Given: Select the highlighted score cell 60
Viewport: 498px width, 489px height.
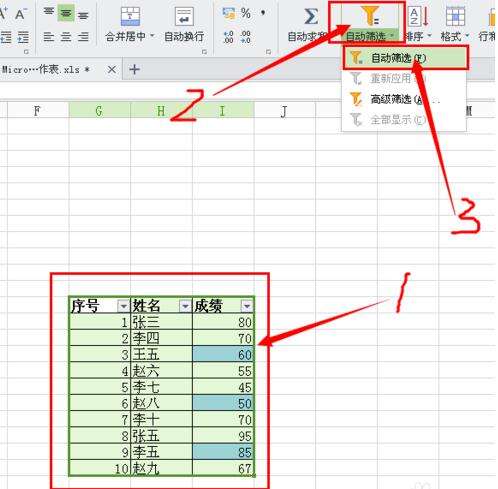Looking at the screenshot, I should tap(223, 355).
